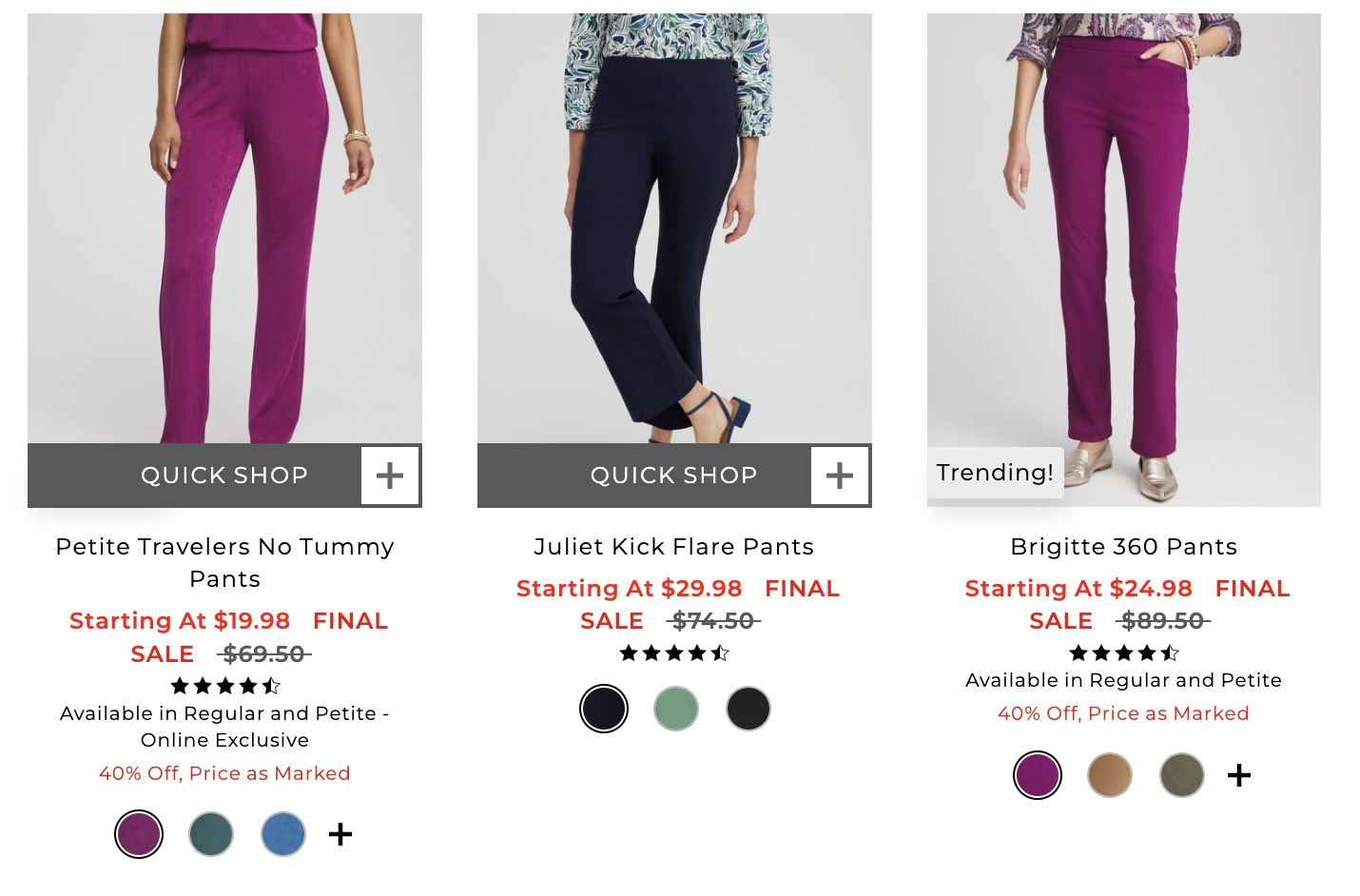The width and height of the screenshot is (1360, 896).
Task: Select the green color swatch for Juliet Kick Flare Pants
Action: [675, 709]
